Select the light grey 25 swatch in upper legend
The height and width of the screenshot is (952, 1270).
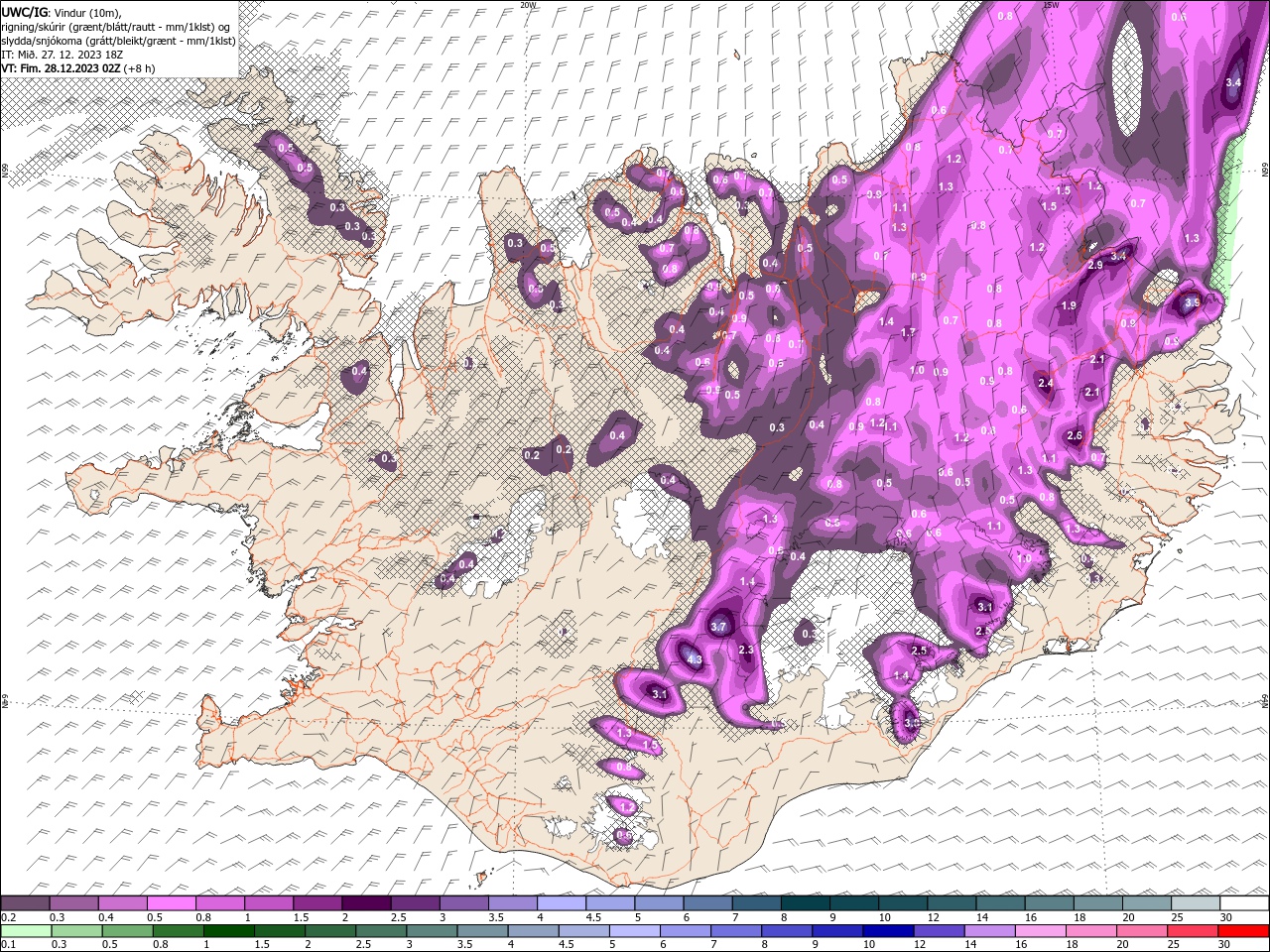(x=1196, y=903)
